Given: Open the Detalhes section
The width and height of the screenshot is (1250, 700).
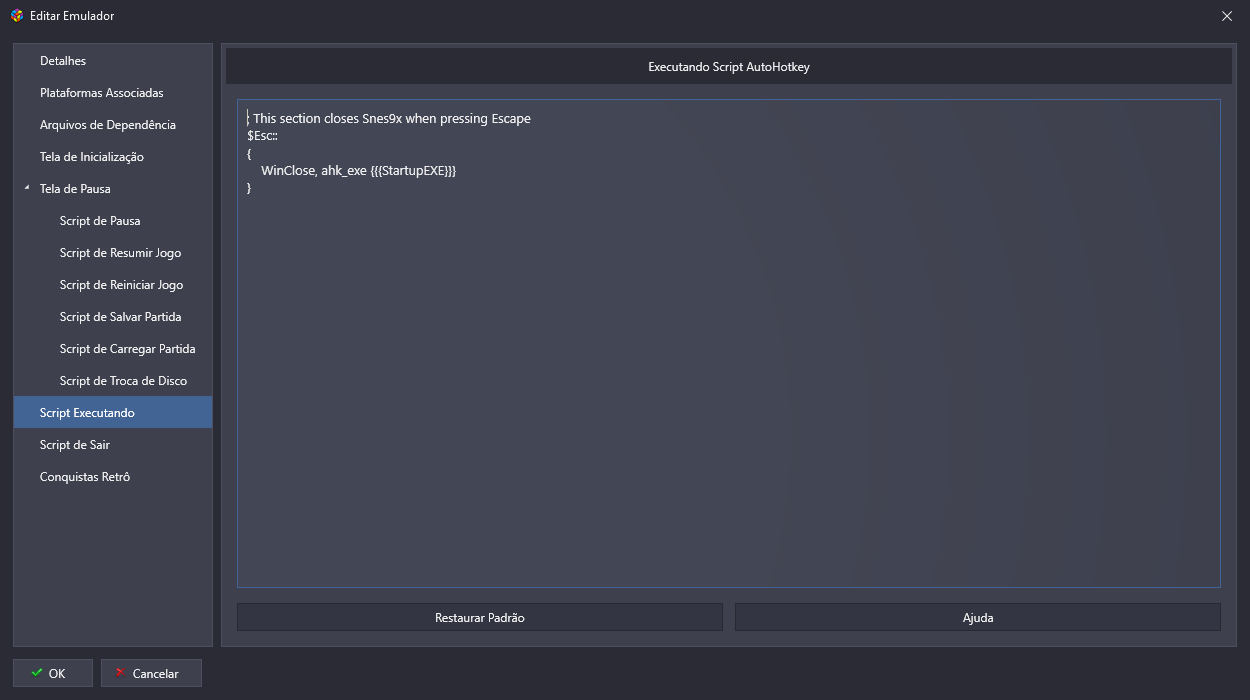Looking at the screenshot, I should coord(63,61).
